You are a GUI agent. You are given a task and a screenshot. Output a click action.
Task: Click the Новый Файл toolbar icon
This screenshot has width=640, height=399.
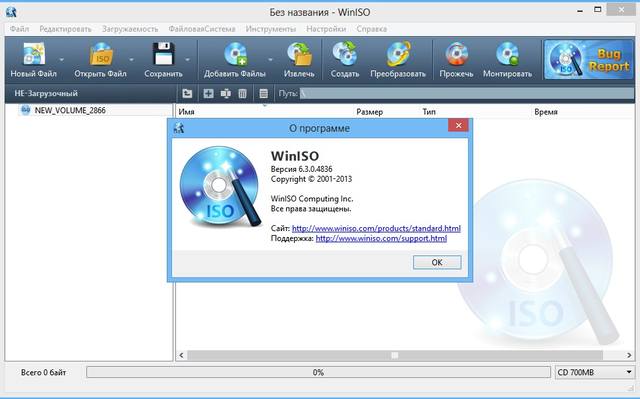coord(33,54)
